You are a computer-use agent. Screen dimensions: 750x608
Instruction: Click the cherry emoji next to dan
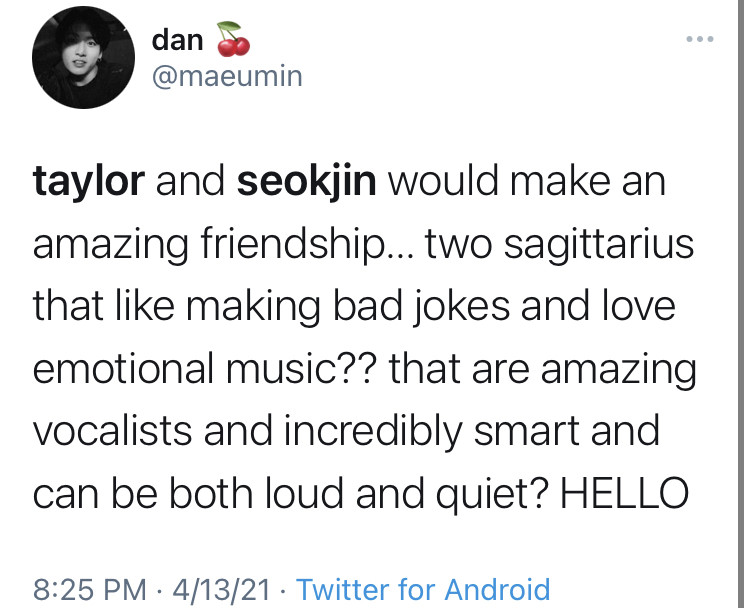(x=233, y=39)
